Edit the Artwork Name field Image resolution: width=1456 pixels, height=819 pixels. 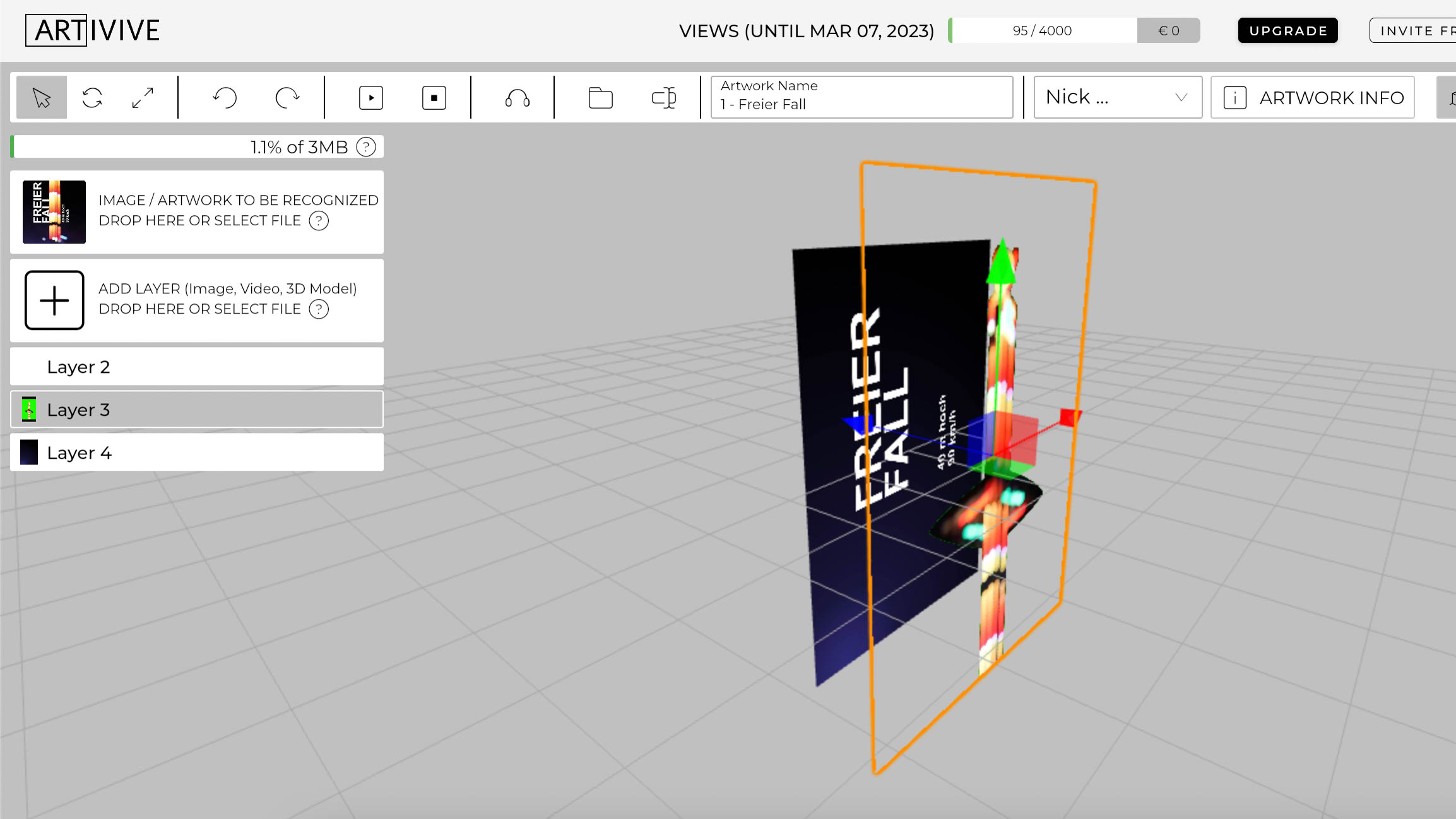tap(862, 97)
